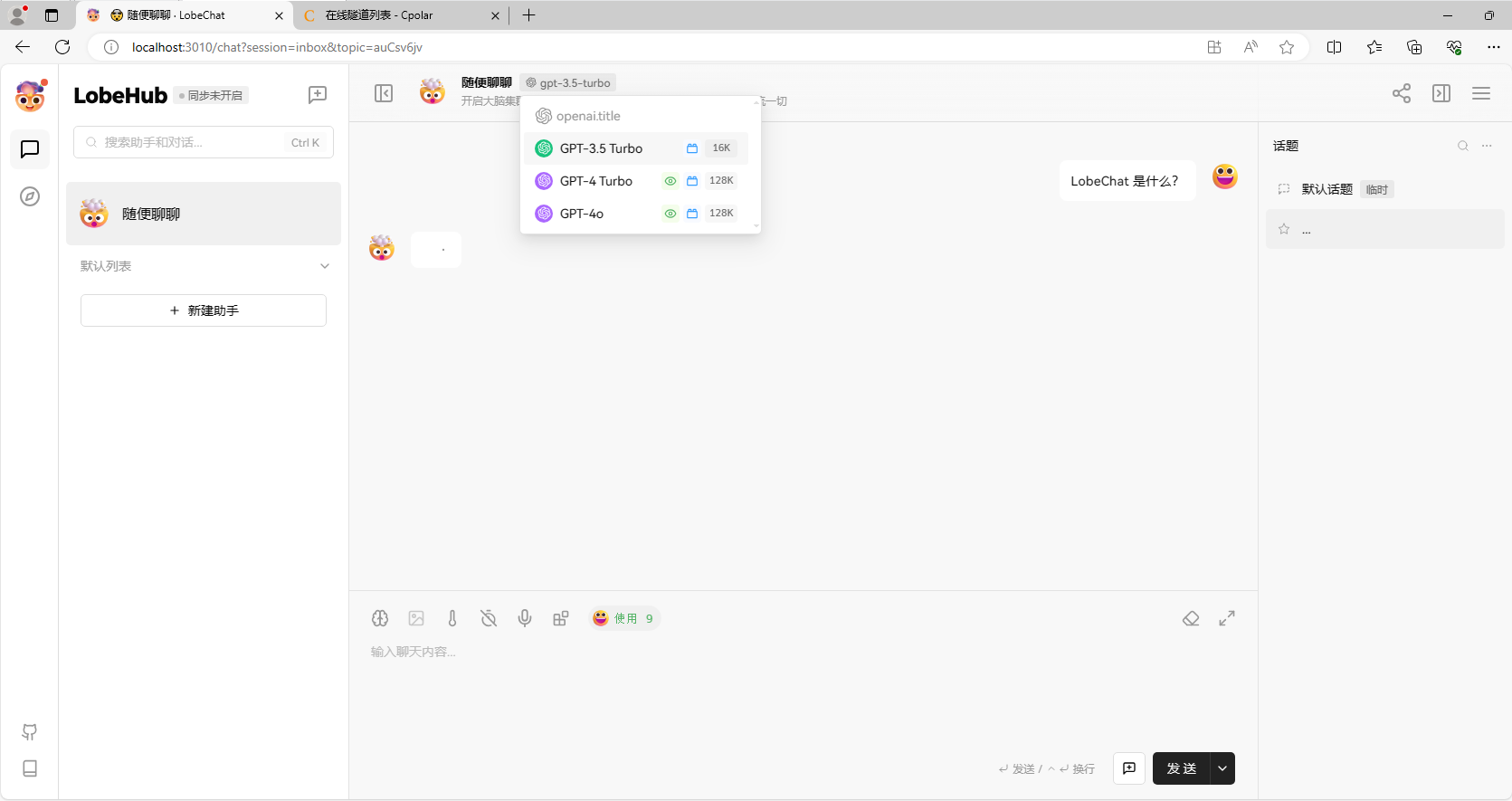1512x801 pixels.
Task: Click the 同步未开启 status tag
Action: pos(212,95)
